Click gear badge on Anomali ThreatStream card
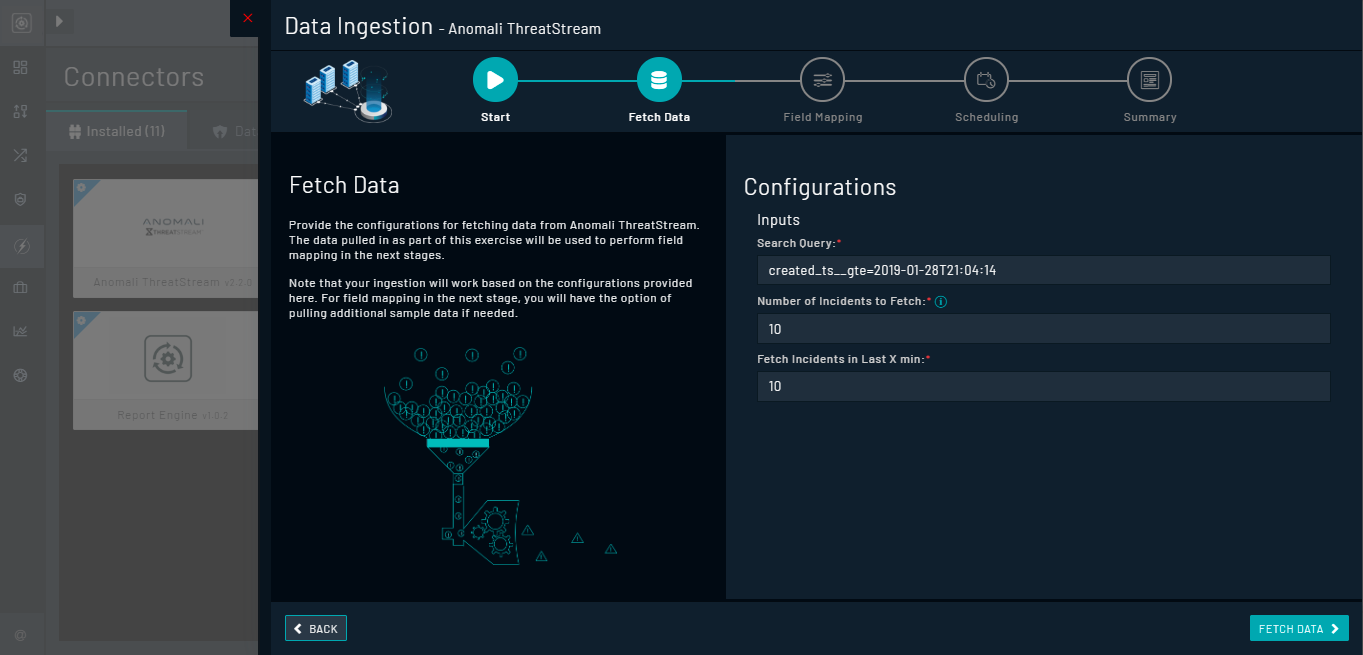The height and width of the screenshot is (655, 1363). (81, 187)
